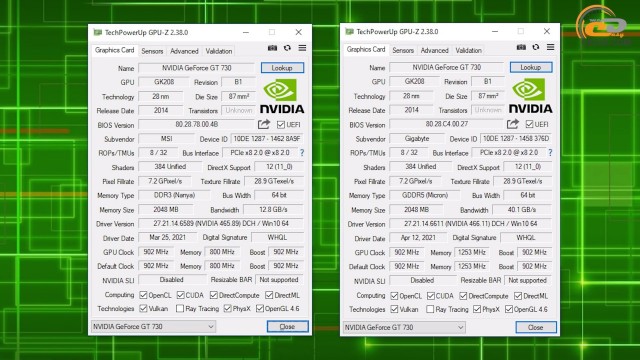Image resolution: width=640 pixels, height=360 pixels.
Task: Click DDR3 (Nanya) memory type field
Action: (174, 195)
